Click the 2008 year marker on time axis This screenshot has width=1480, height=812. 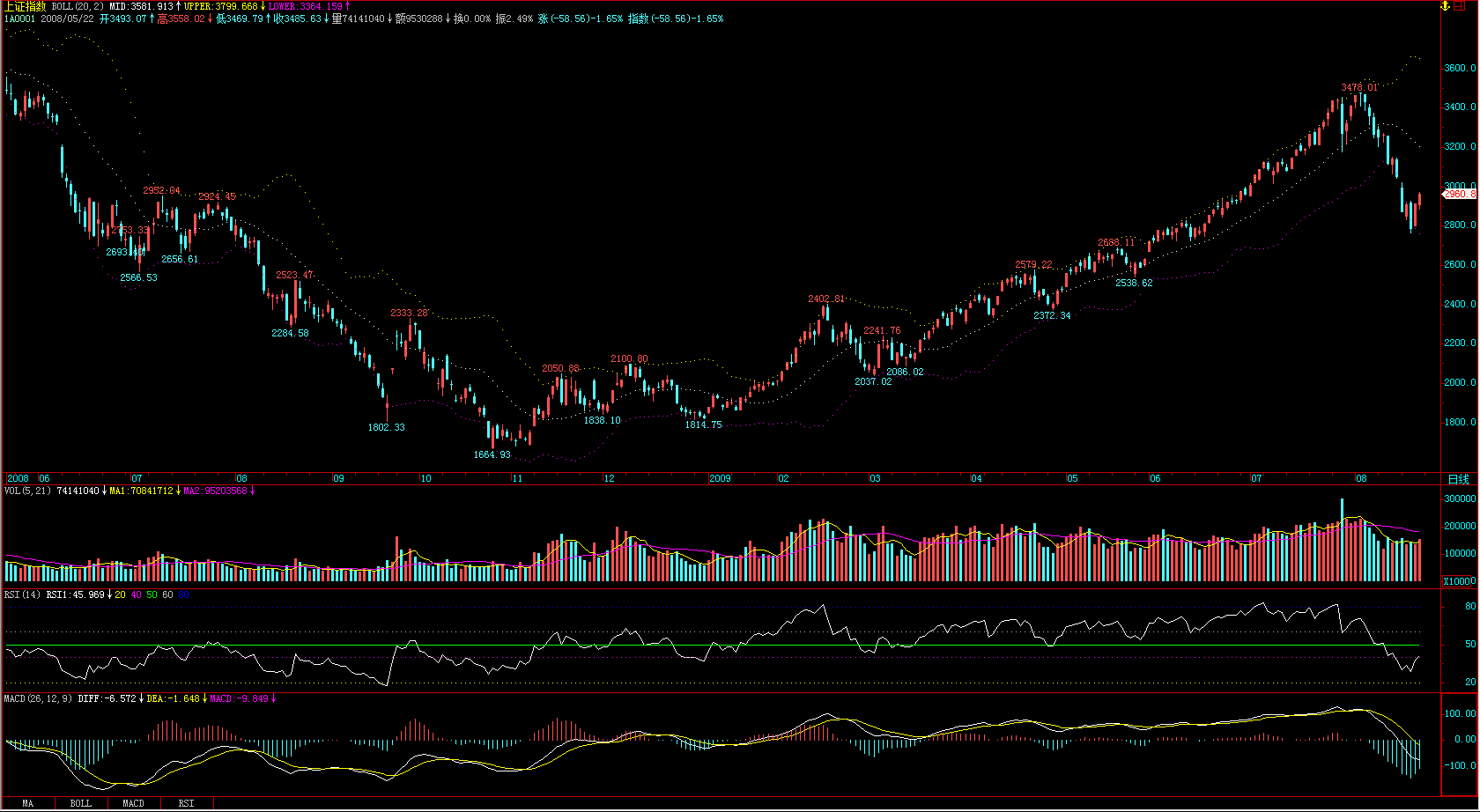pyautogui.click(x=18, y=479)
